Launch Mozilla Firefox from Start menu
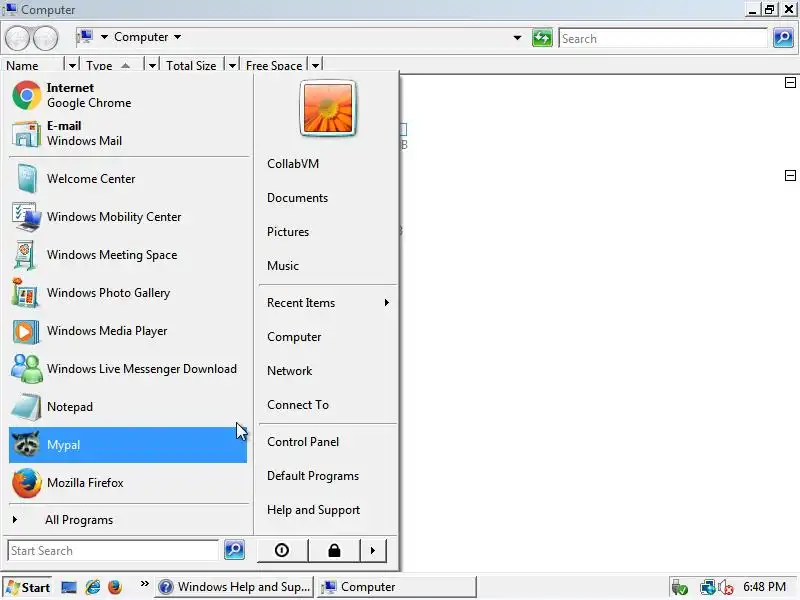 point(128,483)
